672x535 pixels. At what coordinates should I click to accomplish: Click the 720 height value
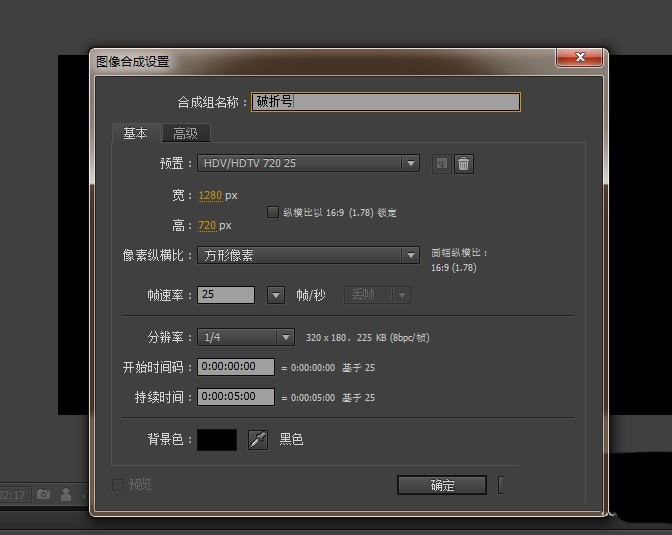point(207,225)
